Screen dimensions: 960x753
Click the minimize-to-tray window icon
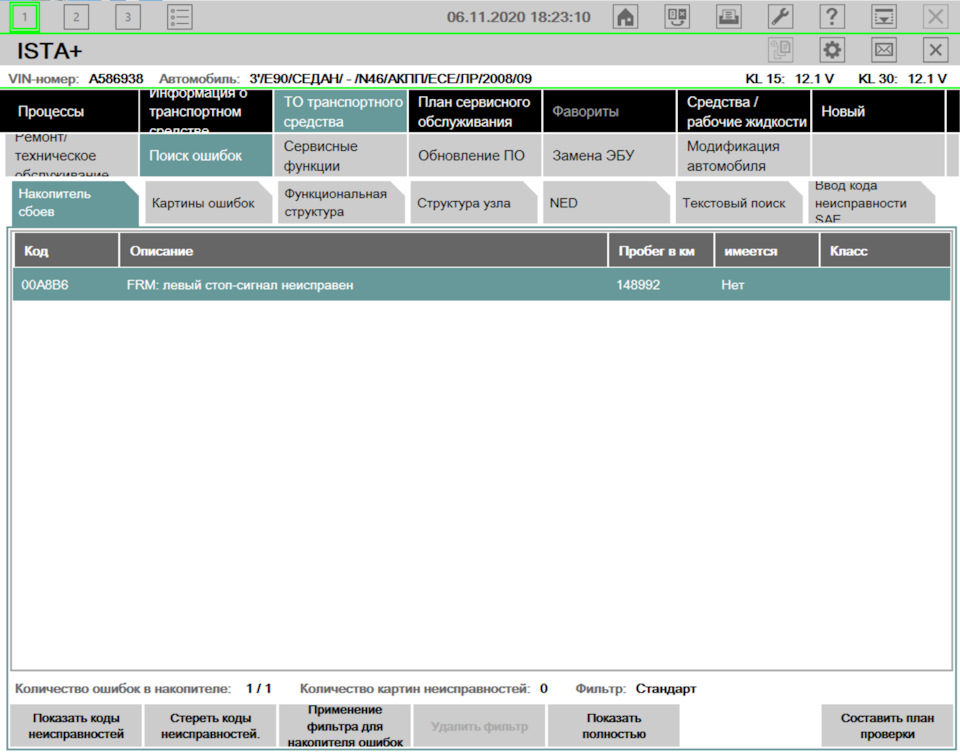coord(884,17)
